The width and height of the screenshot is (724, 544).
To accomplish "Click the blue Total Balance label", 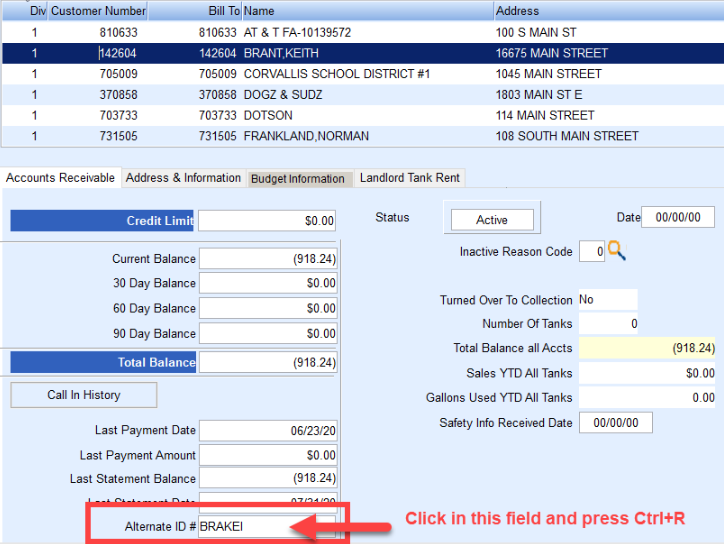I will pyautogui.click(x=103, y=363).
